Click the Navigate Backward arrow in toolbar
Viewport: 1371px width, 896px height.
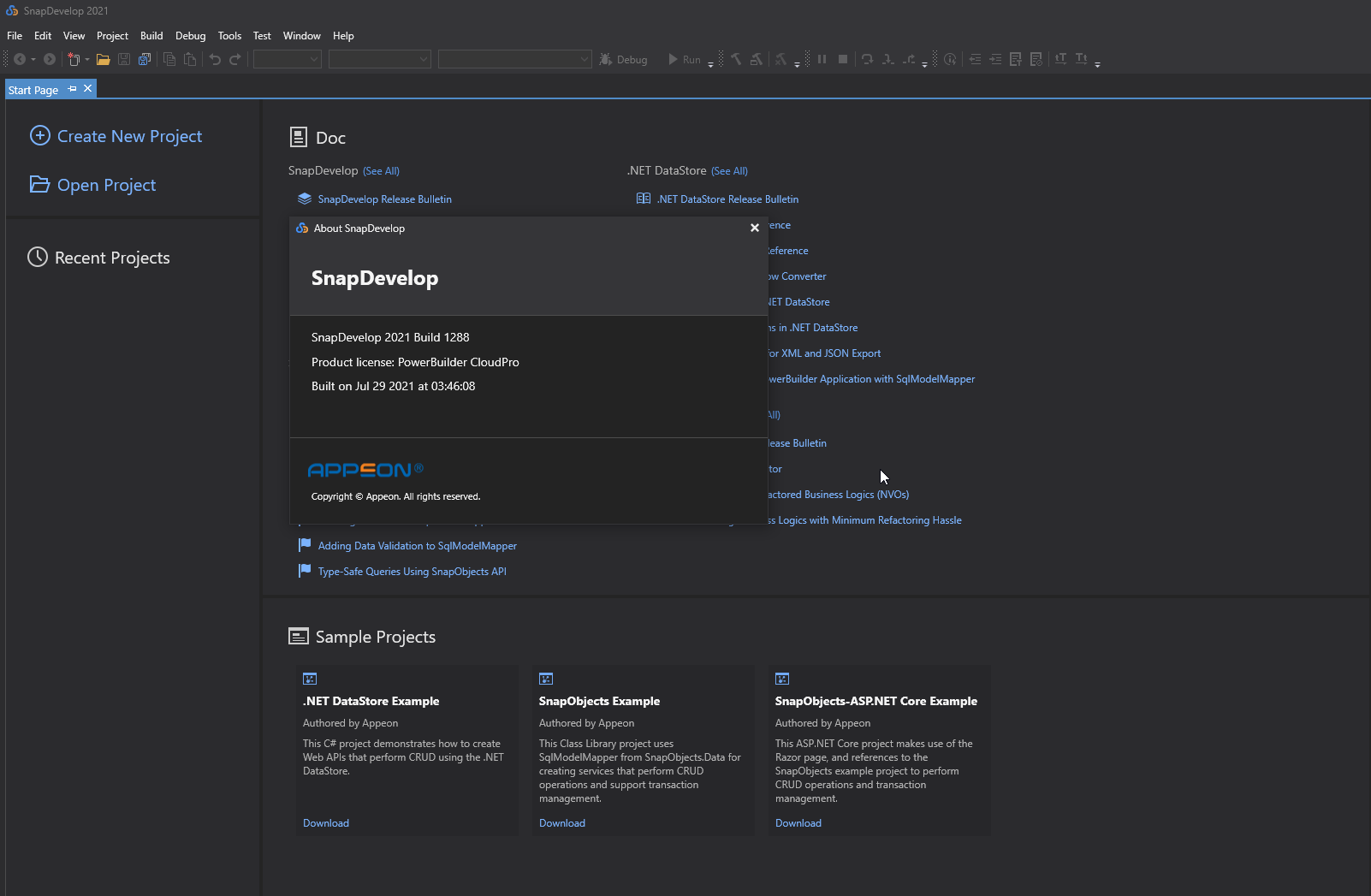20,59
